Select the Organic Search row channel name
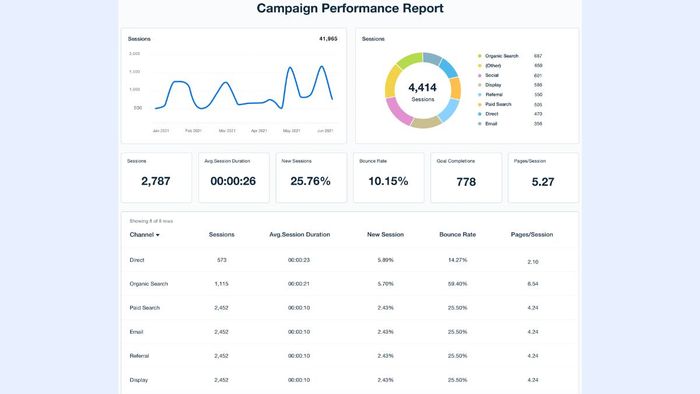 click(x=149, y=284)
